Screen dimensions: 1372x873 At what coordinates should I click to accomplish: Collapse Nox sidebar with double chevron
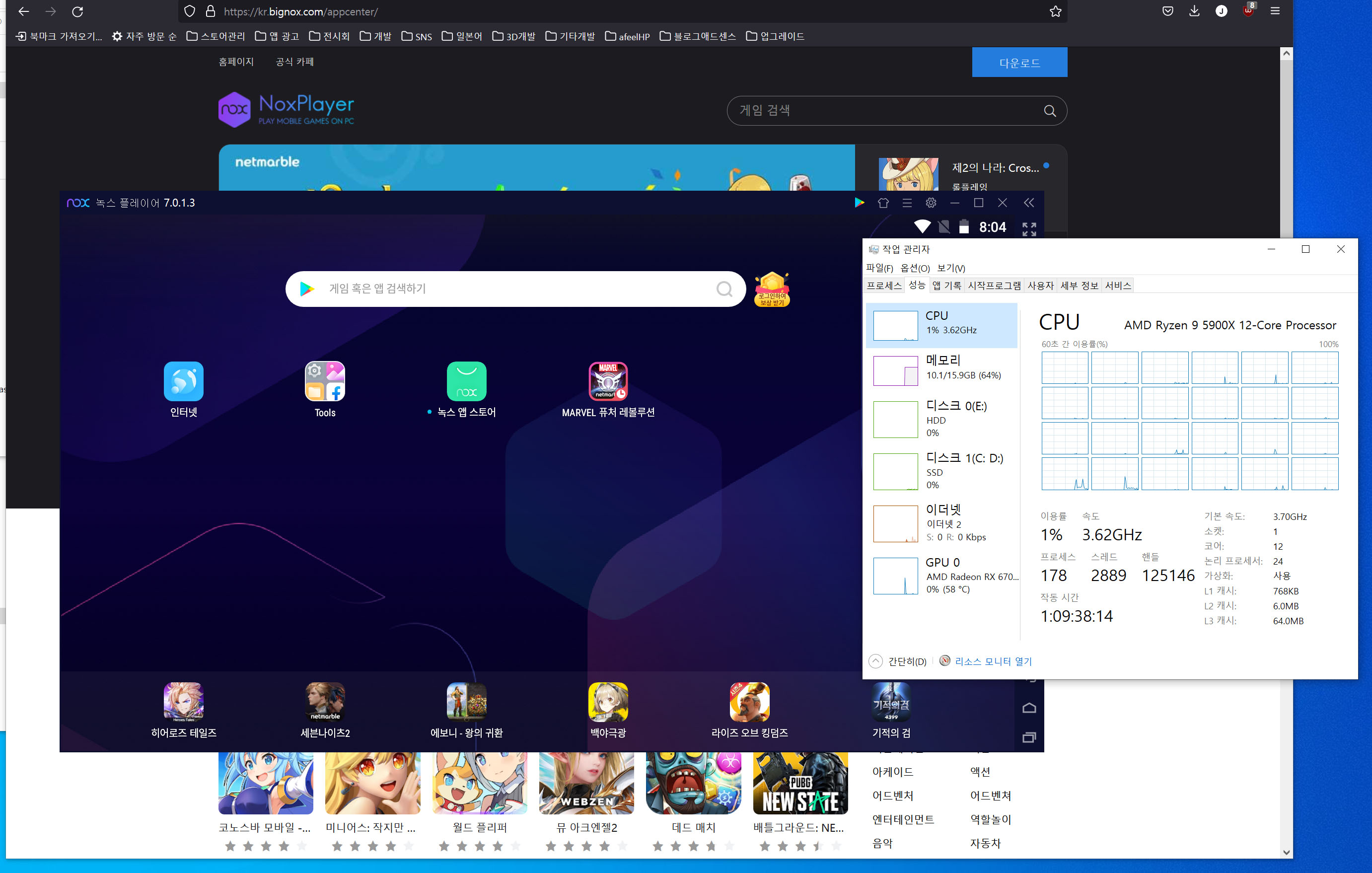click(1028, 203)
